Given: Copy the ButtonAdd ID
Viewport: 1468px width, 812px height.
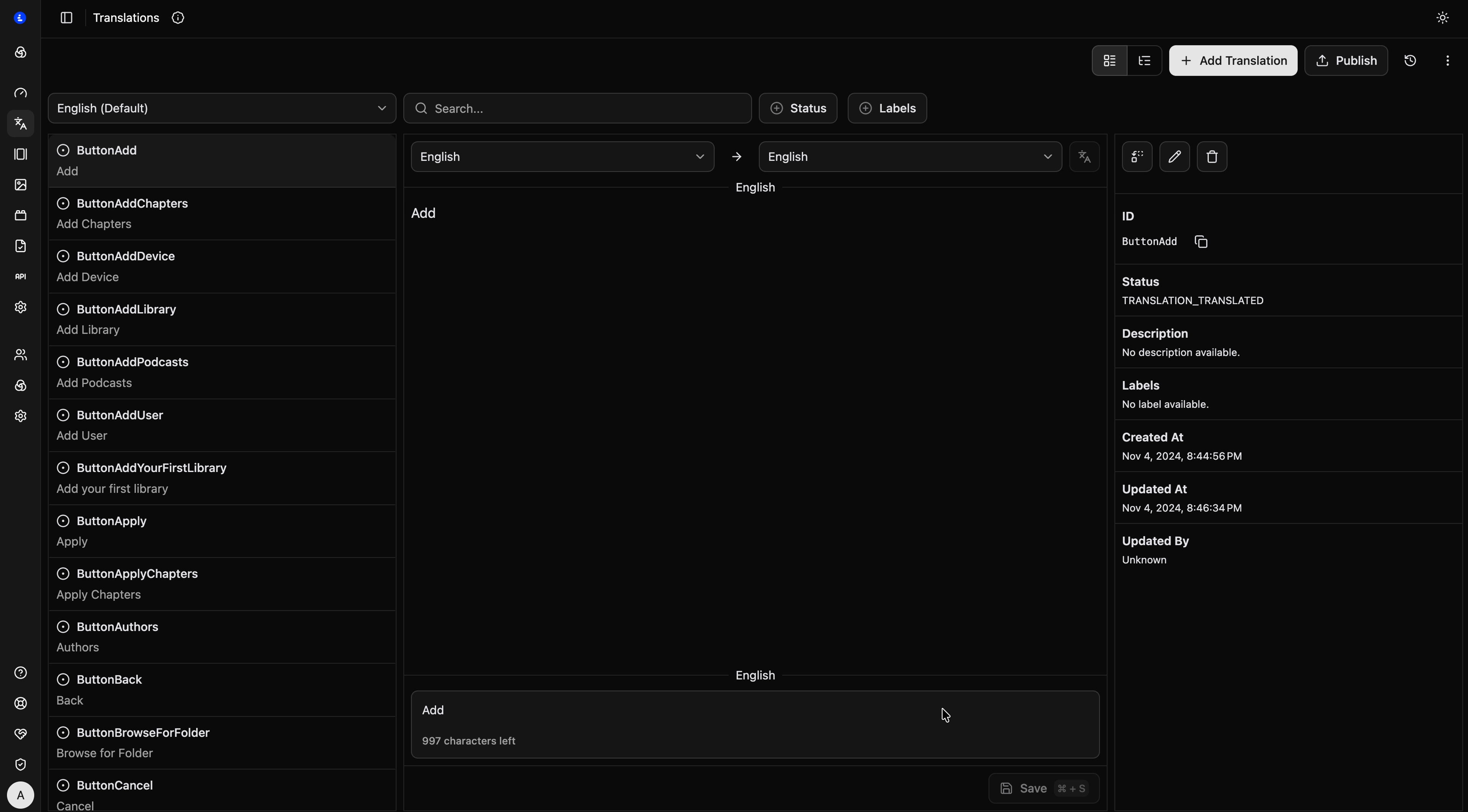Looking at the screenshot, I should coord(1201,242).
